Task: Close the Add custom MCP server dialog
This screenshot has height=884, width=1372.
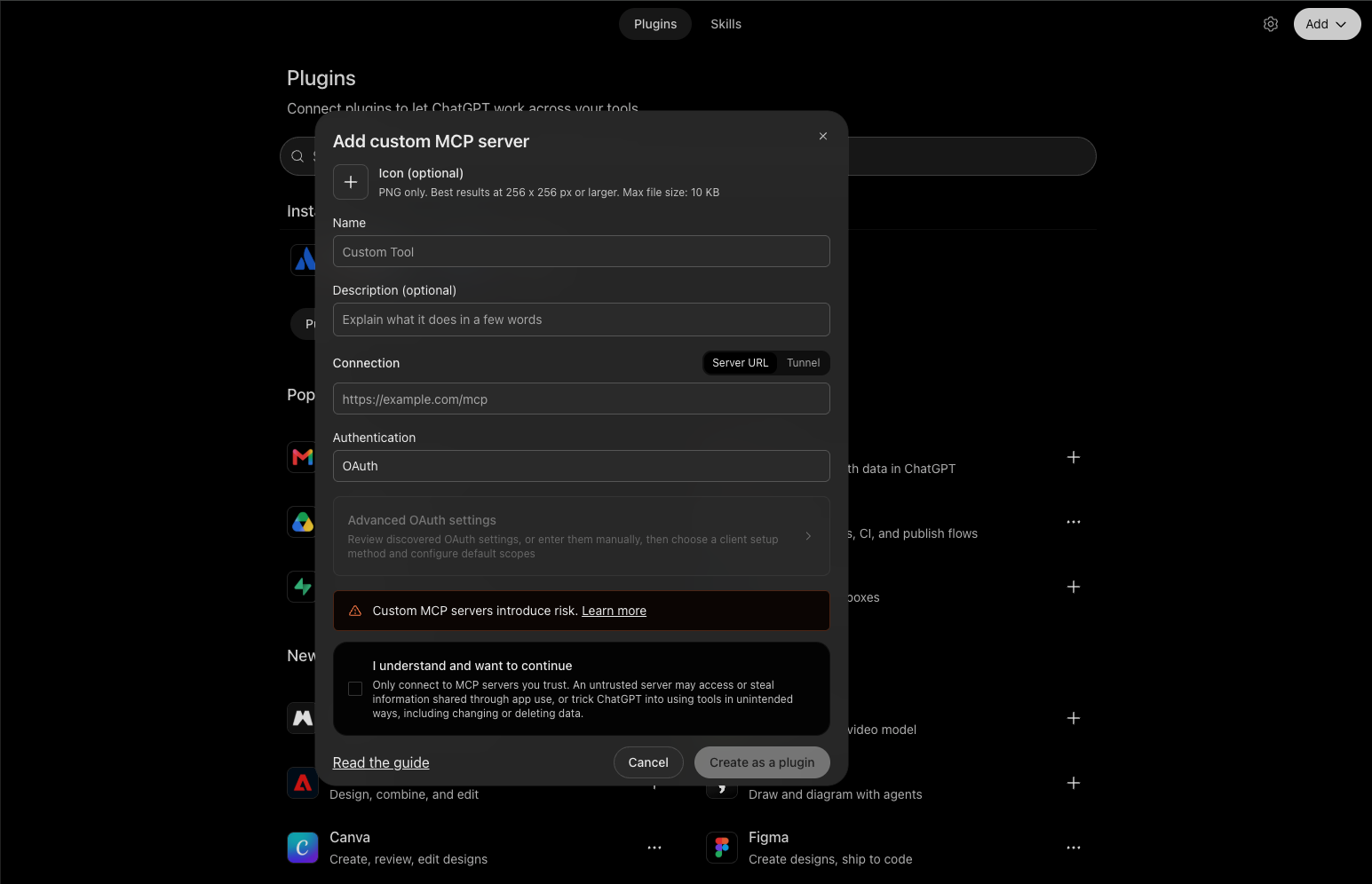Action: (823, 136)
